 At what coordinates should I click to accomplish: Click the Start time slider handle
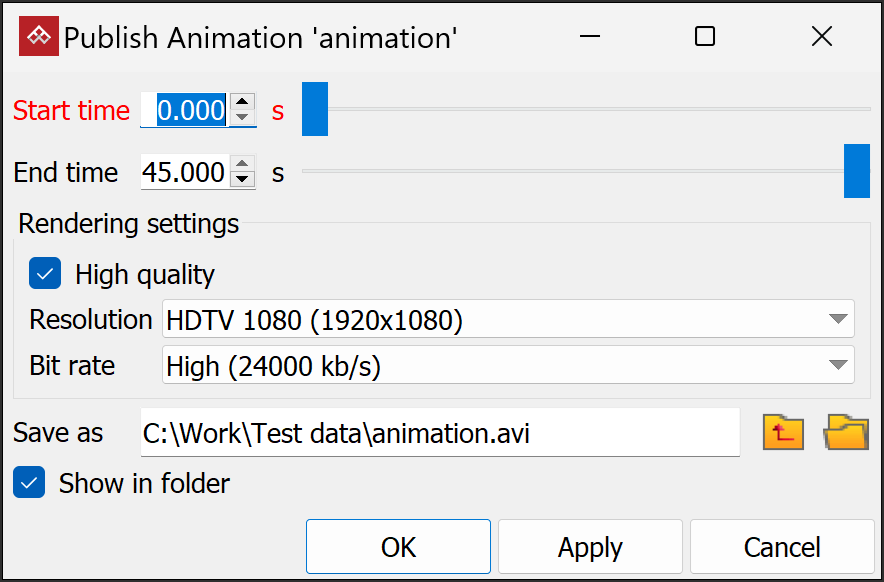click(x=315, y=109)
